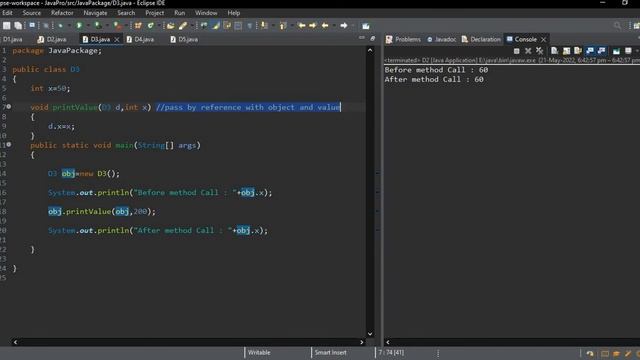
Task: Click the Save All toolbar icon
Action: tap(18, 26)
